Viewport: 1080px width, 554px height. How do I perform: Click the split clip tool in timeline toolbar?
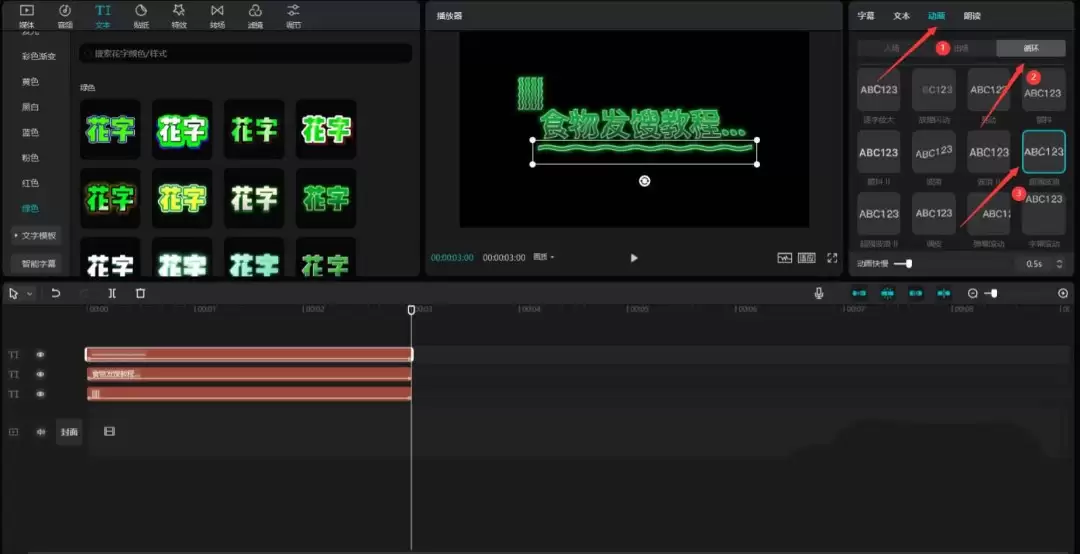point(112,293)
